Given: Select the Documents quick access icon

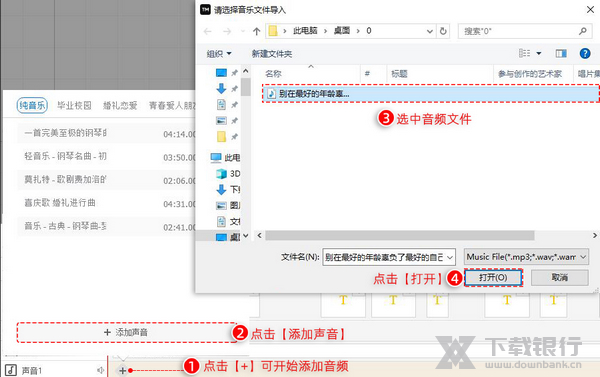Looking at the screenshot, I should (221, 104).
